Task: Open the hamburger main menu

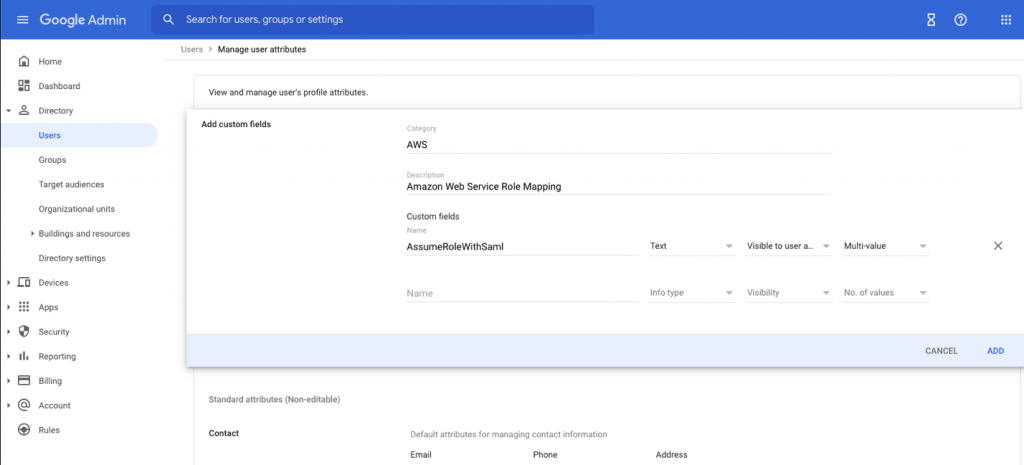Action: click(x=23, y=20)
